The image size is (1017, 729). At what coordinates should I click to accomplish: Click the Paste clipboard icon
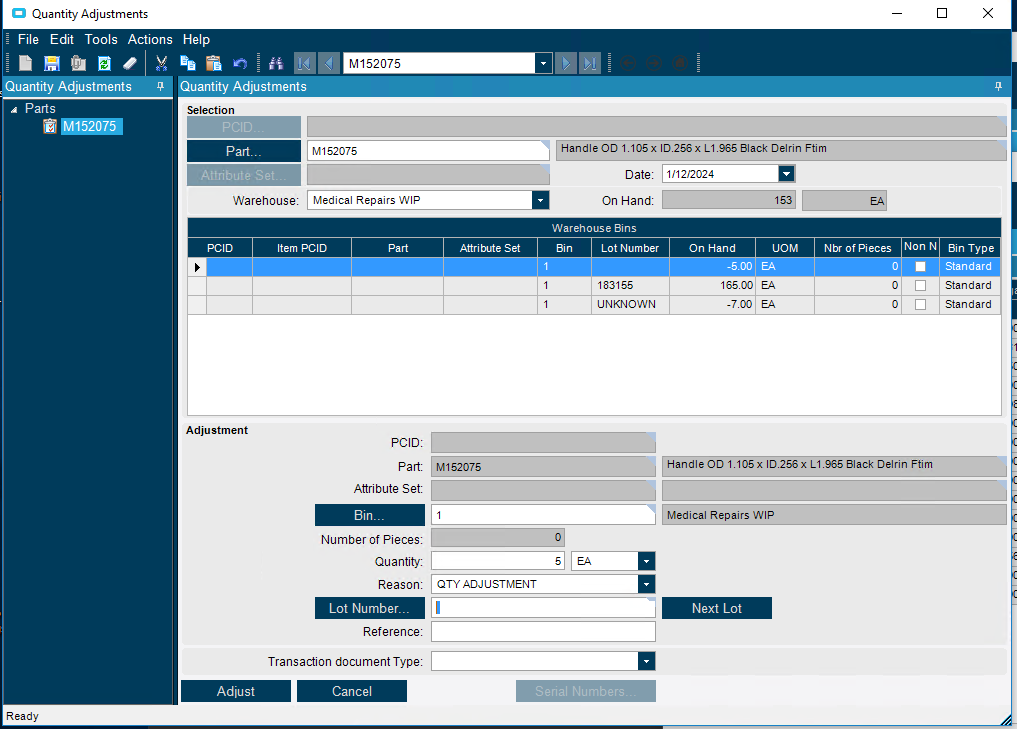[213, 63]
